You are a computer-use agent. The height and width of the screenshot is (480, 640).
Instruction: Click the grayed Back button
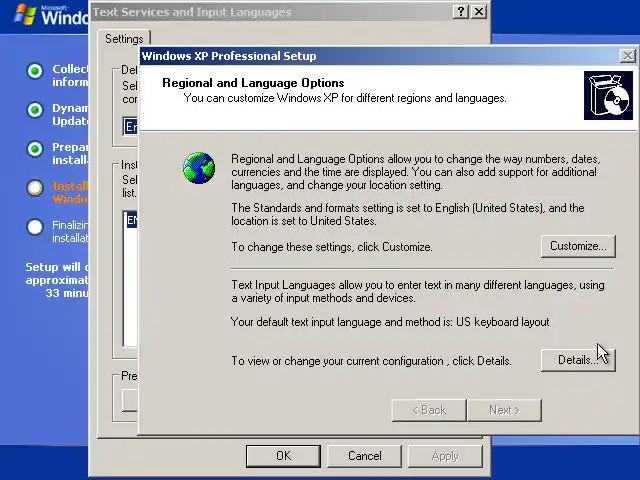(429, 410)
